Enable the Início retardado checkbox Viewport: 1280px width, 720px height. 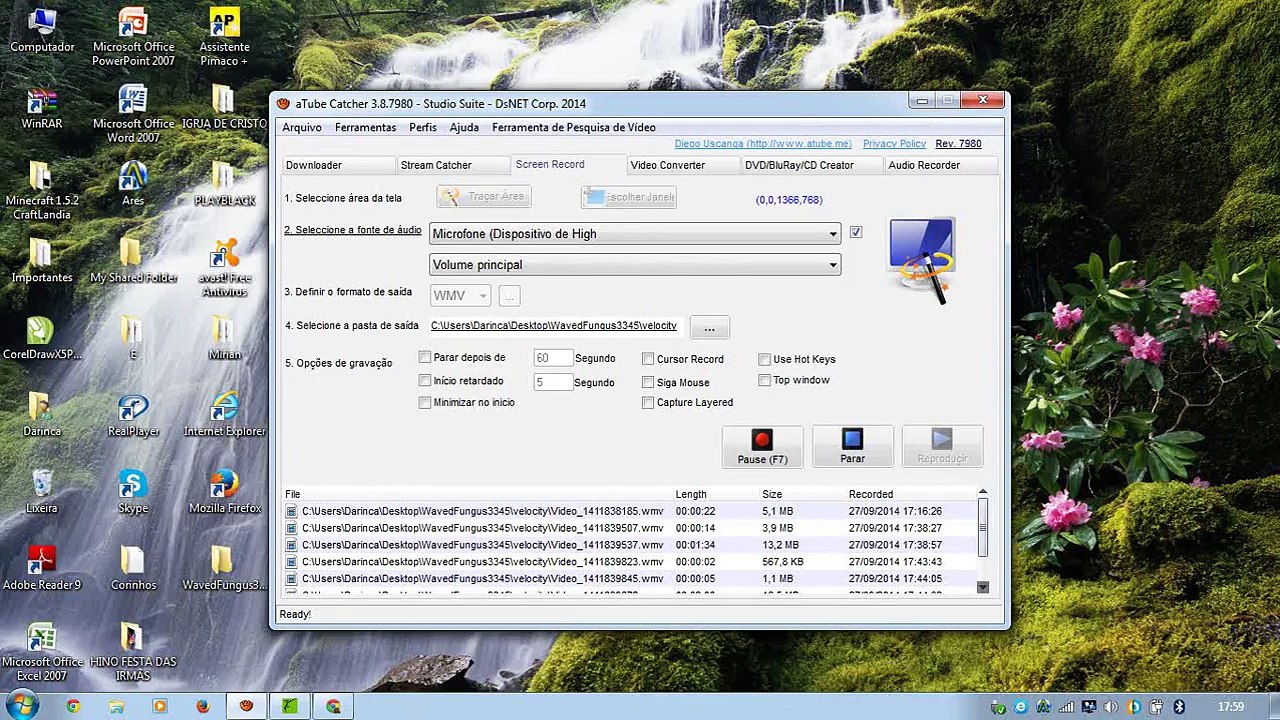coord(425,381)
